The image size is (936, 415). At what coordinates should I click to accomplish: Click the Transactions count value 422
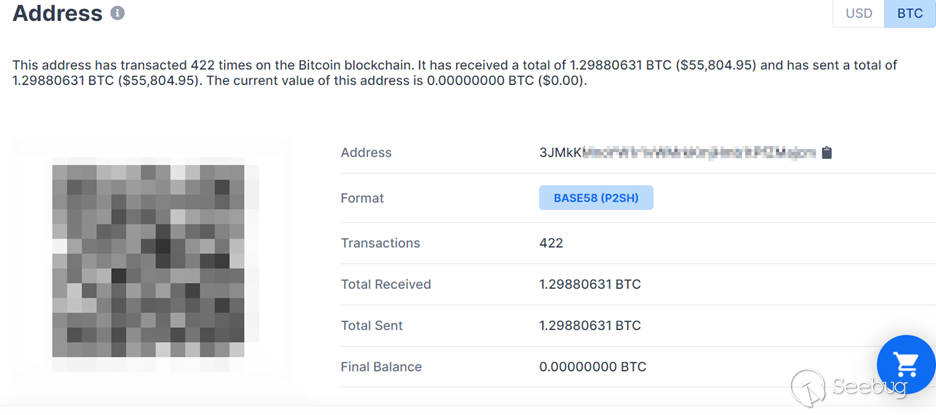[551, 243]
